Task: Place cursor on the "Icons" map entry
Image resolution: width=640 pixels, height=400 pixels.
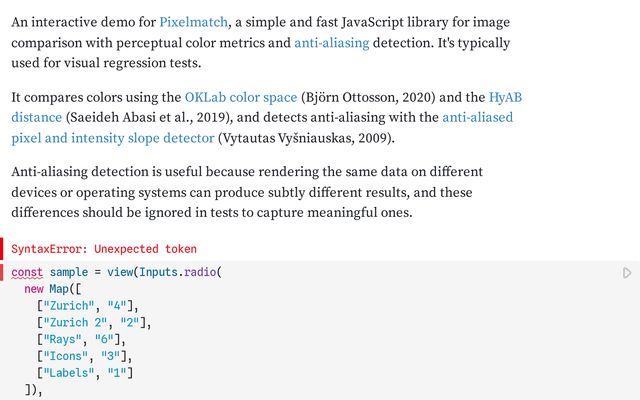Action: (x=84, y=356)
